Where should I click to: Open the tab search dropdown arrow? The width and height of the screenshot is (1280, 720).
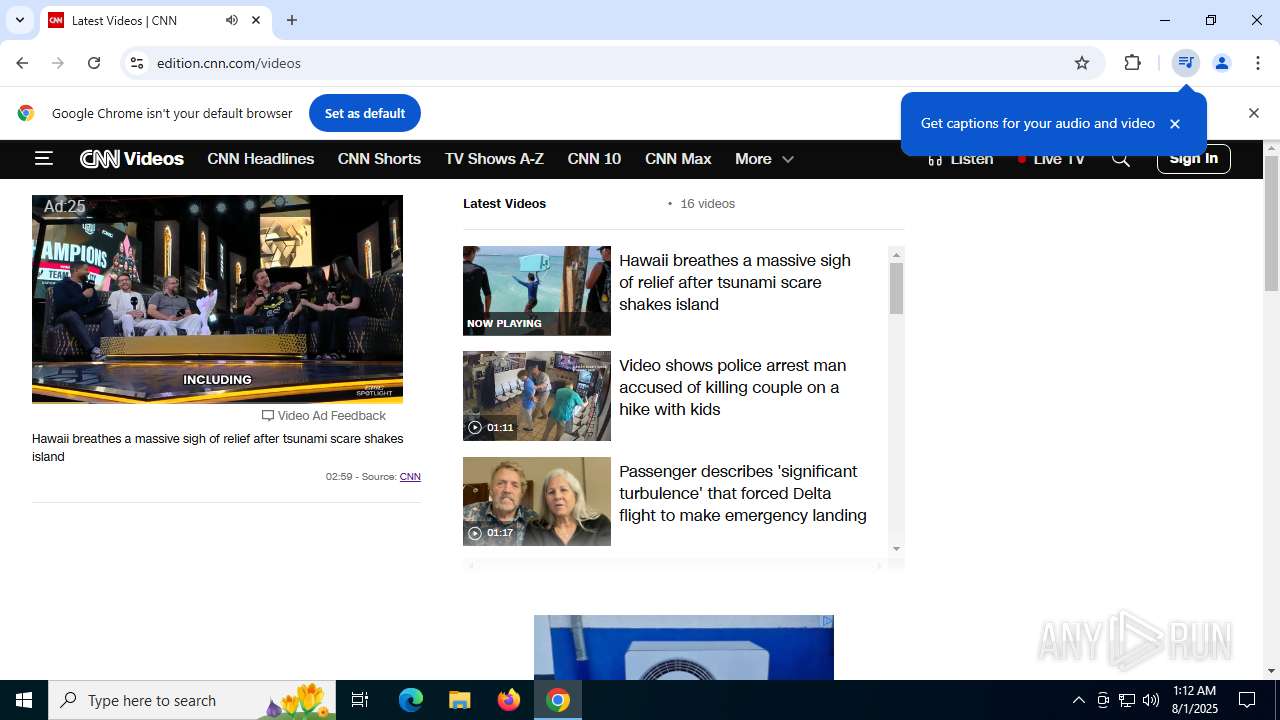(x=19, y=20)
